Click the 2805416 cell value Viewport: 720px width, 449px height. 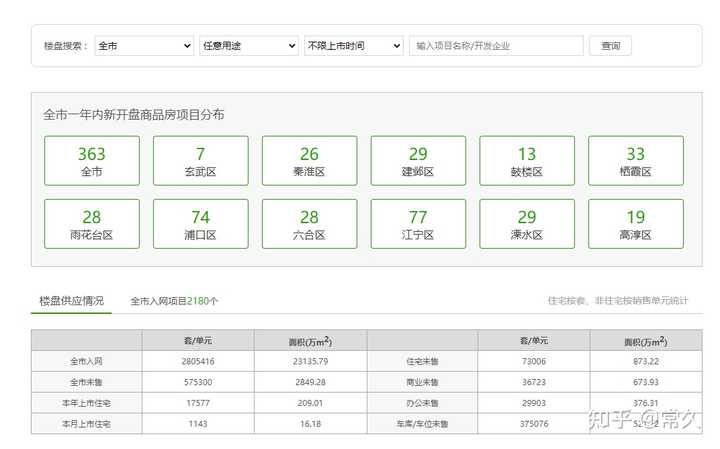[198, 361]
